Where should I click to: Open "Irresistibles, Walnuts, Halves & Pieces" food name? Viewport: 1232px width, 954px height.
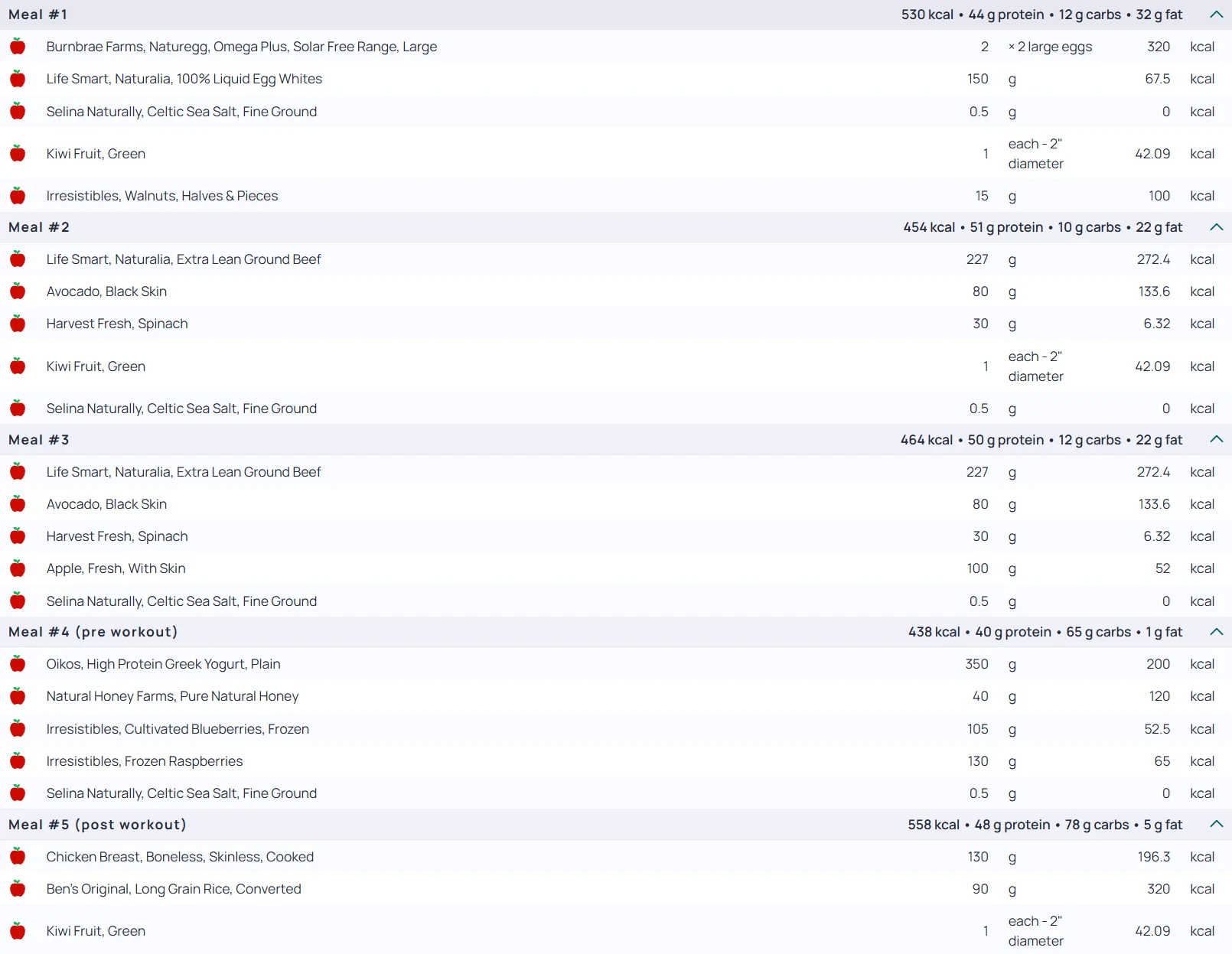[x=162, y=196]
